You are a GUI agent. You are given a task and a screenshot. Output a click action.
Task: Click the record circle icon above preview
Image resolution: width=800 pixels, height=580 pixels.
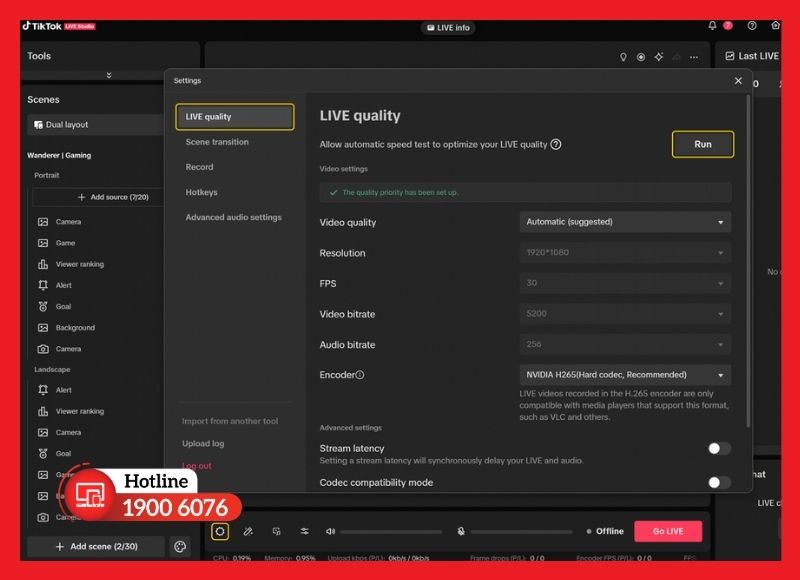point(641,57)
